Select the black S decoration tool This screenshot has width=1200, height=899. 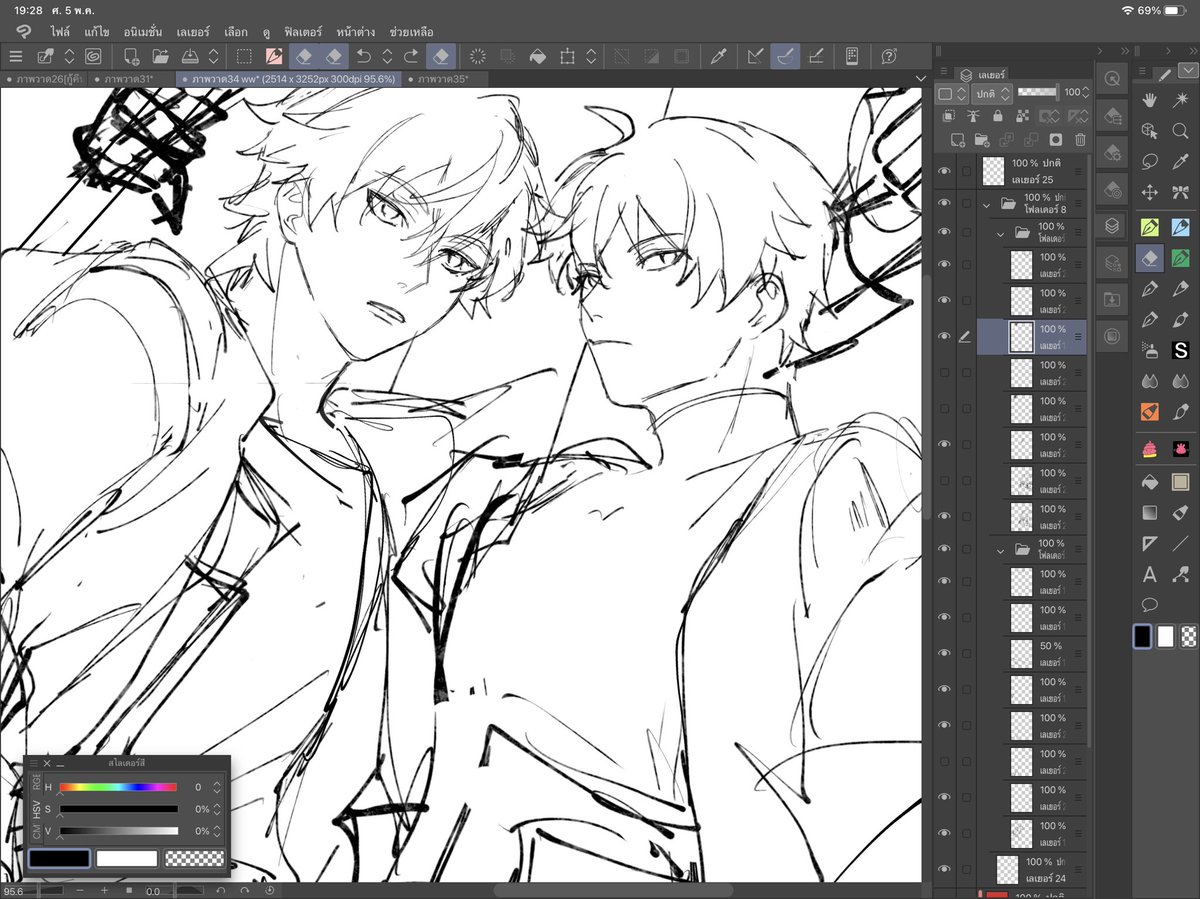[1180, 350]
